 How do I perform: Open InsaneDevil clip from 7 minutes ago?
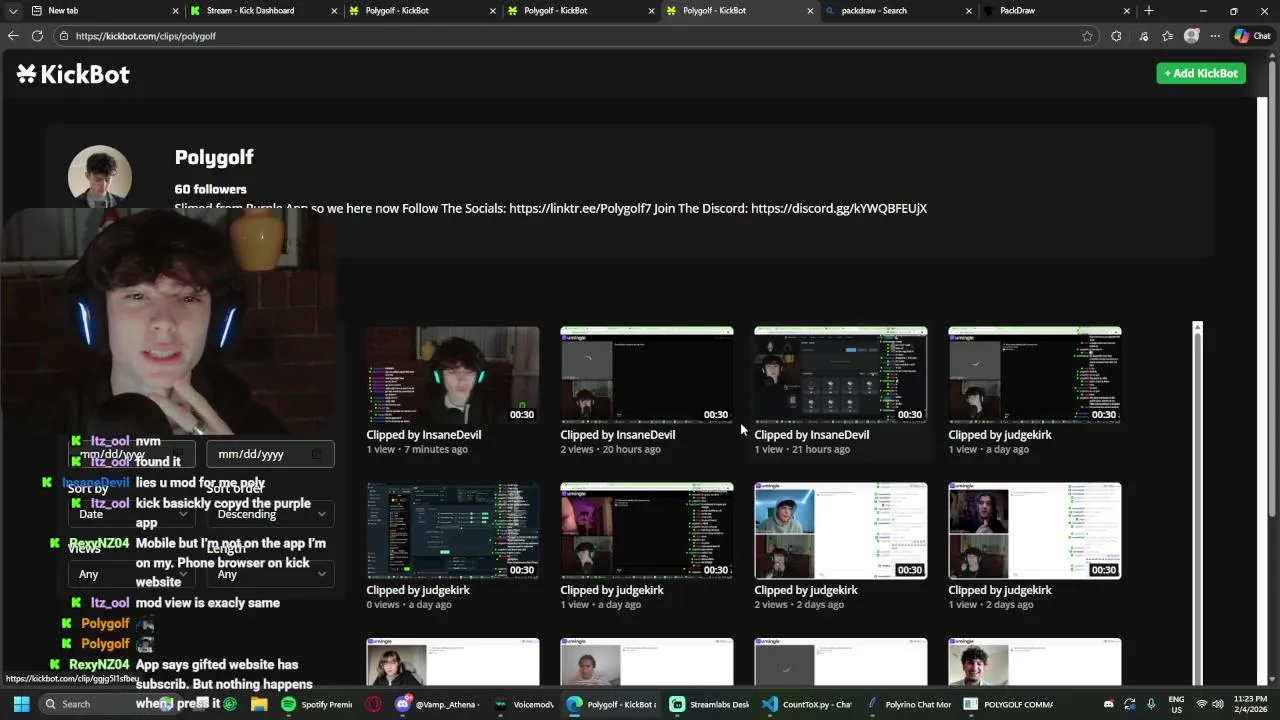pyautogui.click(x=452, y=375)
